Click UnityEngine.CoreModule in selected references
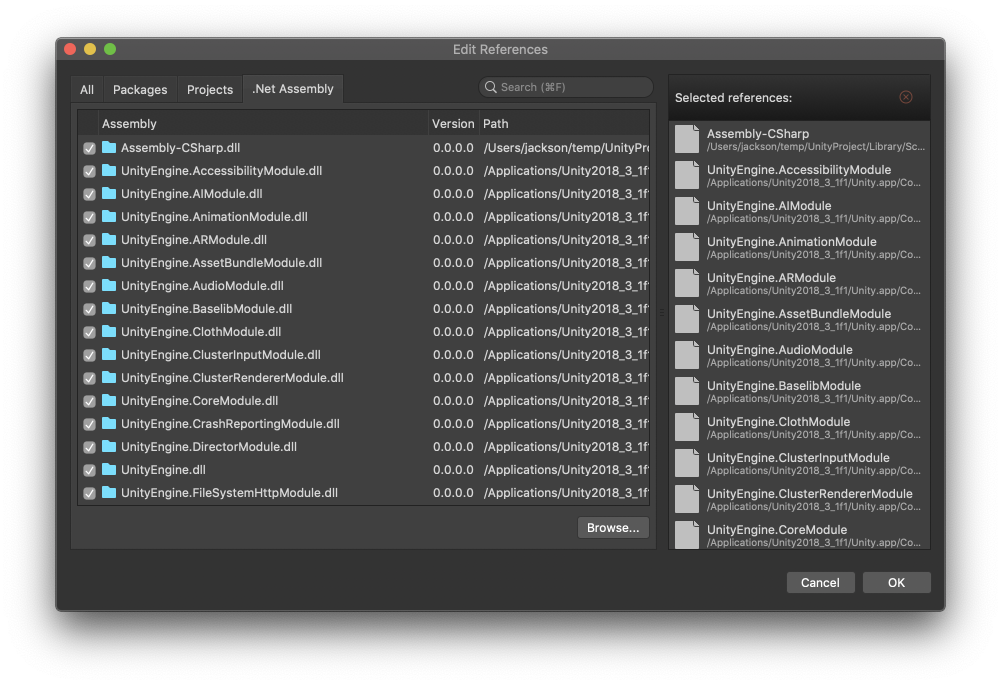The height and width of the screenshot is (685, 1001). point(777,529)
